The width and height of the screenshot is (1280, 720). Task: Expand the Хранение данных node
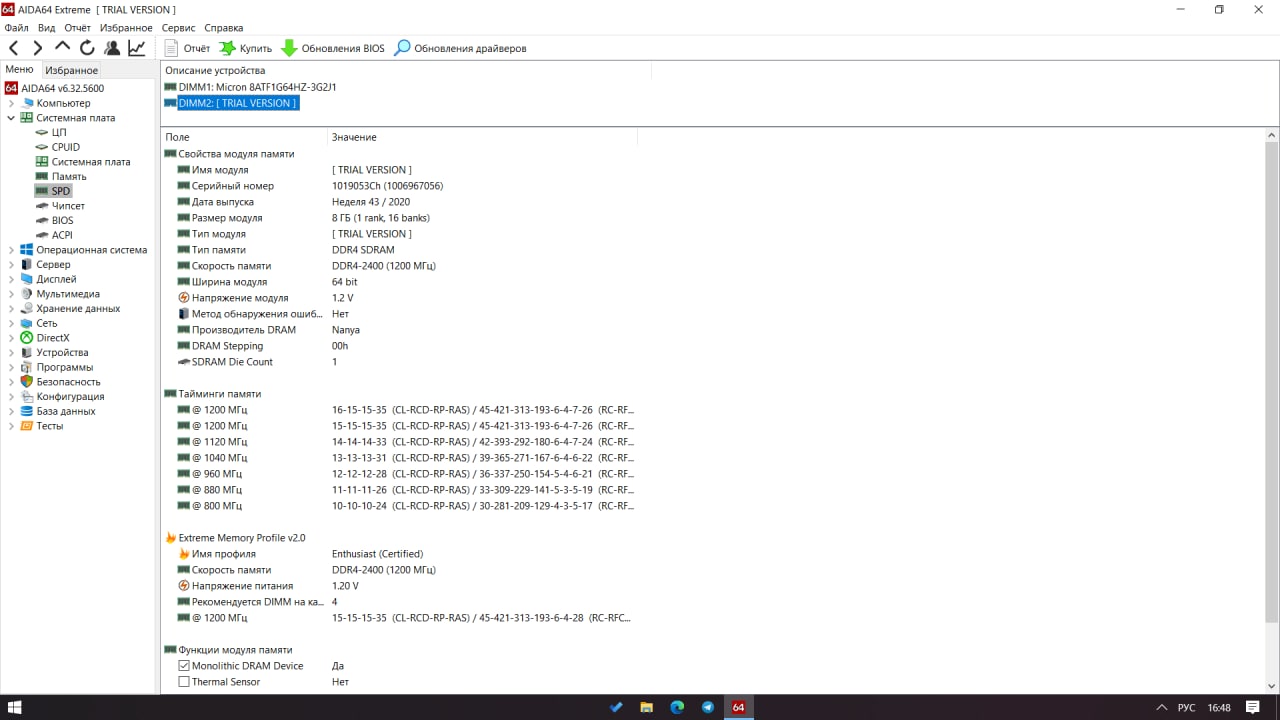[11, 308]
